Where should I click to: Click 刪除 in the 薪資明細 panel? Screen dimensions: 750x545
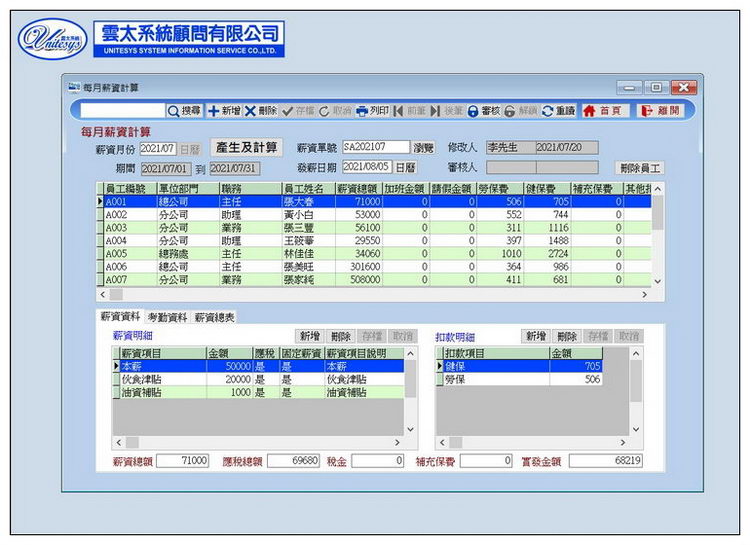(x=341, y=336)
